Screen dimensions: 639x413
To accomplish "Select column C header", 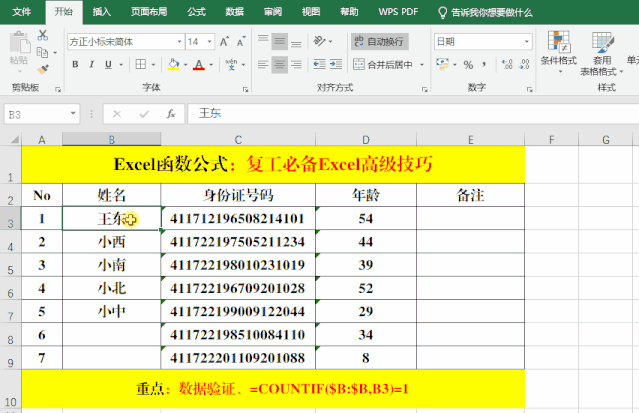I will coord(238,140).
